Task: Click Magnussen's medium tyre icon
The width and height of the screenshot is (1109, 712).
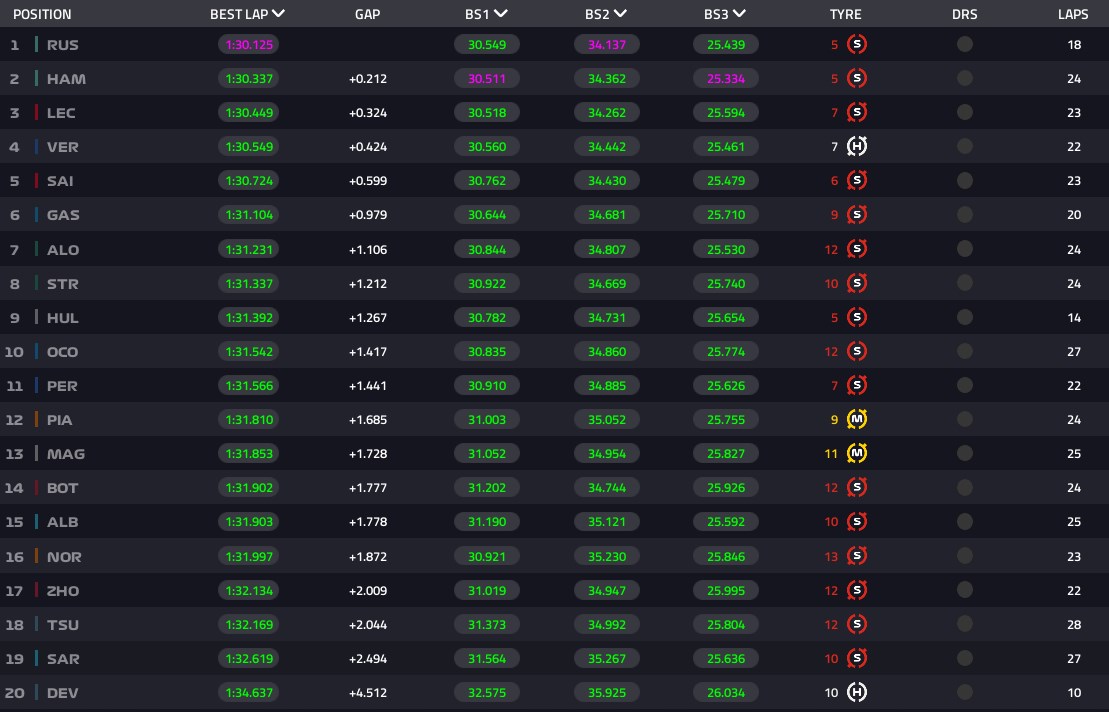Action: point(857,453)
